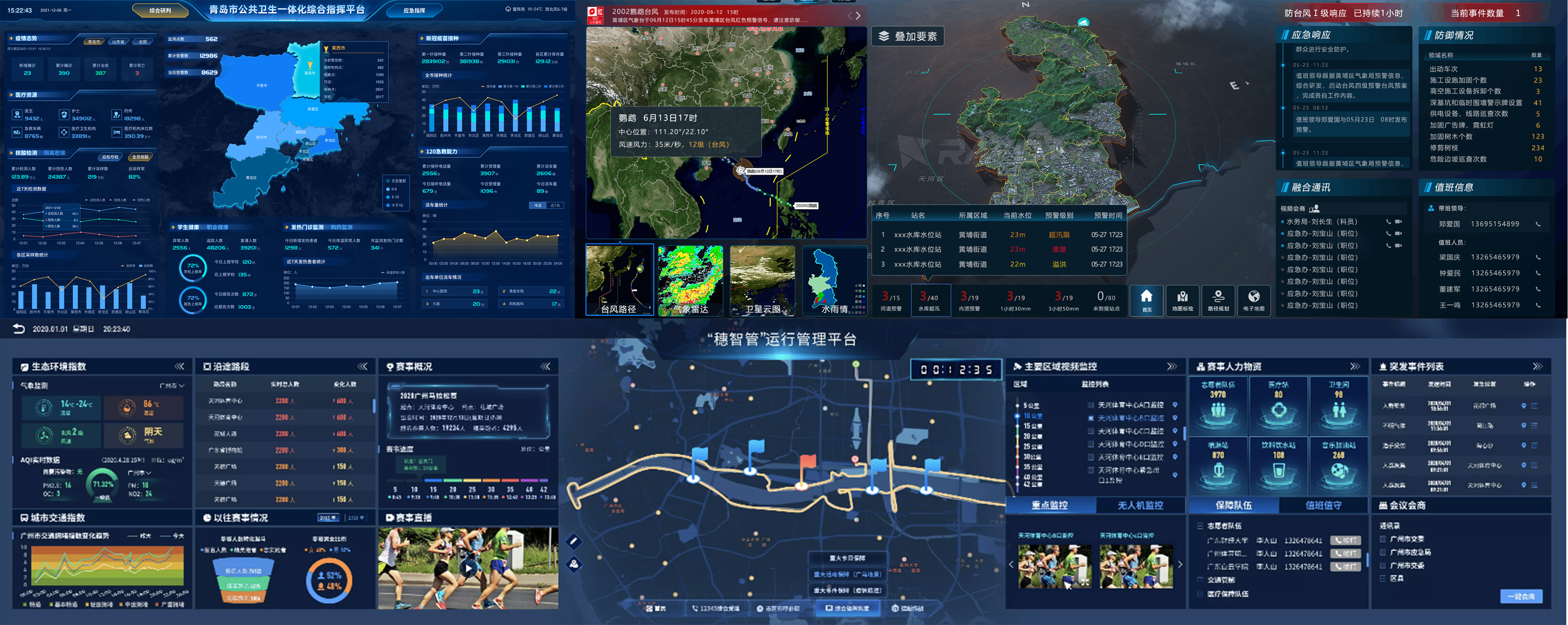Collapse the 突发事件列表 panel chevrons
The height and width of the screenshot is (625, 1568).
click(x=1537, y=366)
